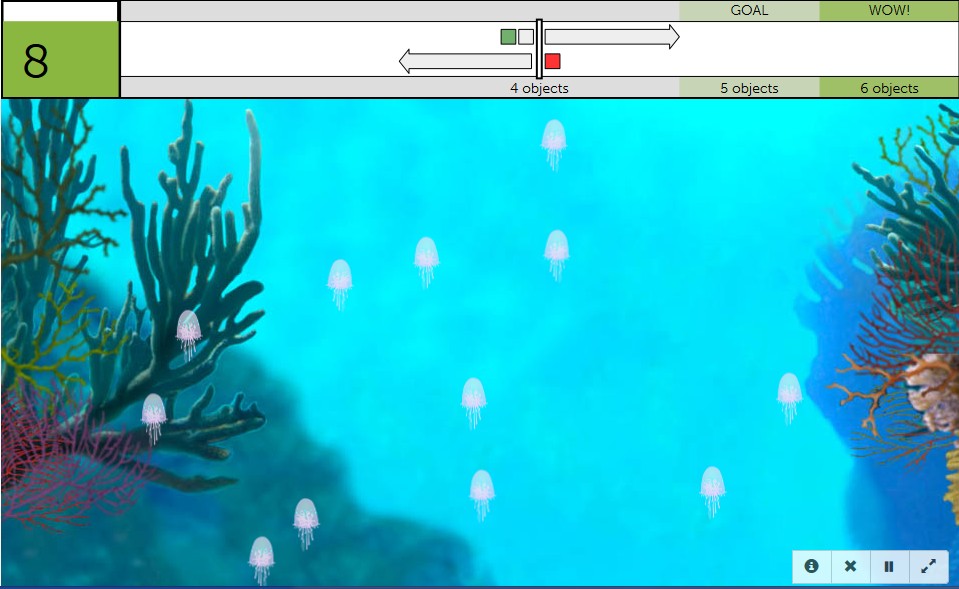Image resolution: width=959 pixels, height=589 pixels.
Task: Switch the game to fullscreen
Action: click(928, 566)
